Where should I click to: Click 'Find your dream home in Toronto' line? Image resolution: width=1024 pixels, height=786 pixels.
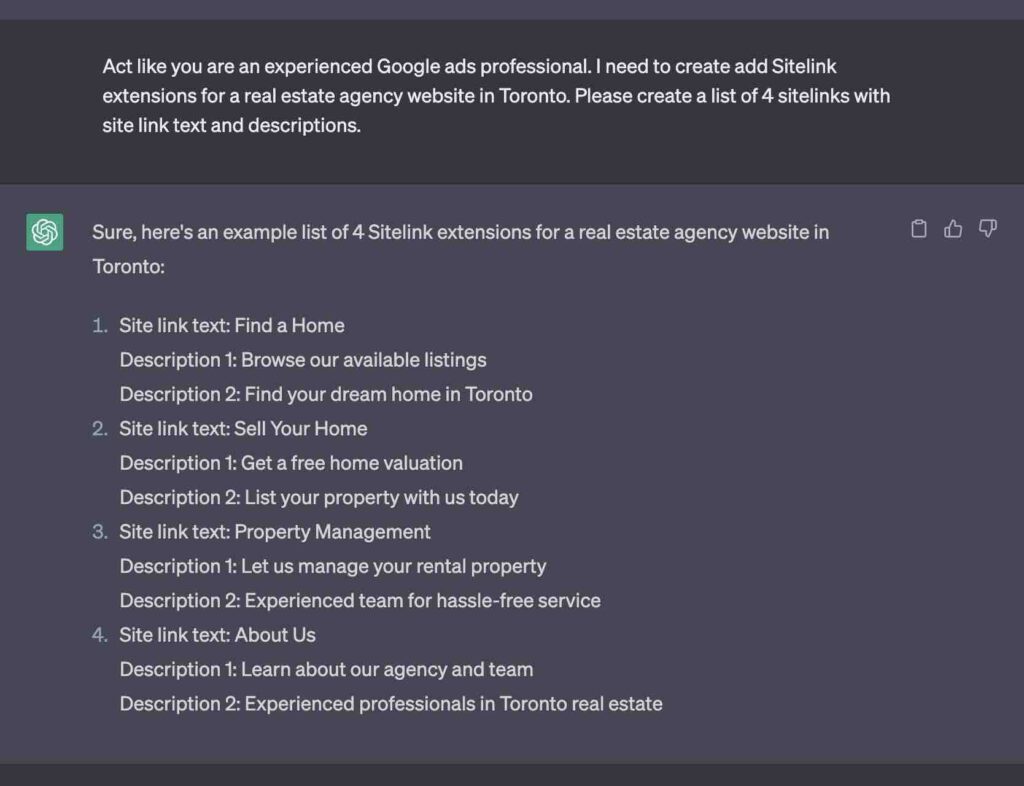click(x=326, y=394)
